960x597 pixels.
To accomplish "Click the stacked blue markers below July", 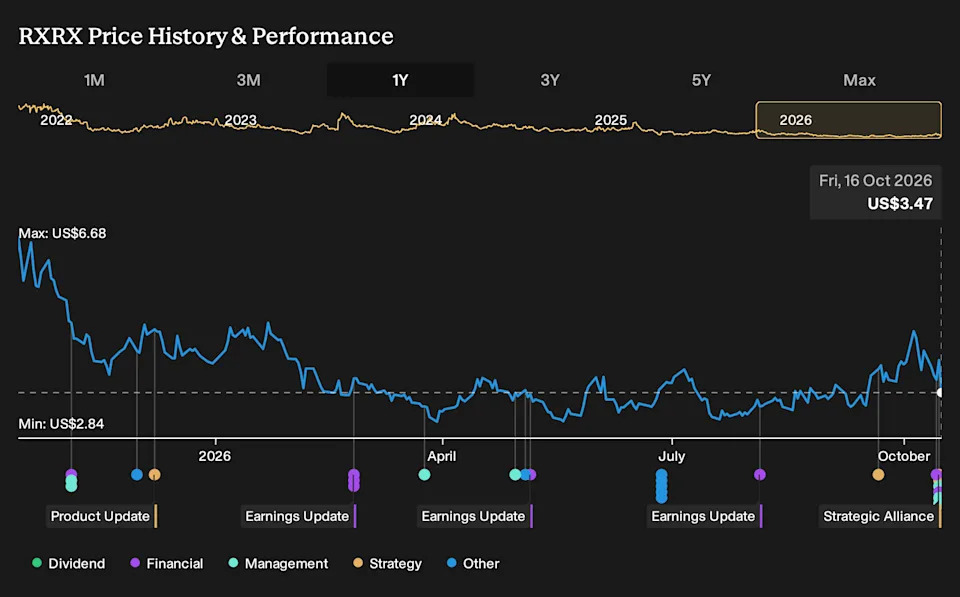I will (661, 486).
